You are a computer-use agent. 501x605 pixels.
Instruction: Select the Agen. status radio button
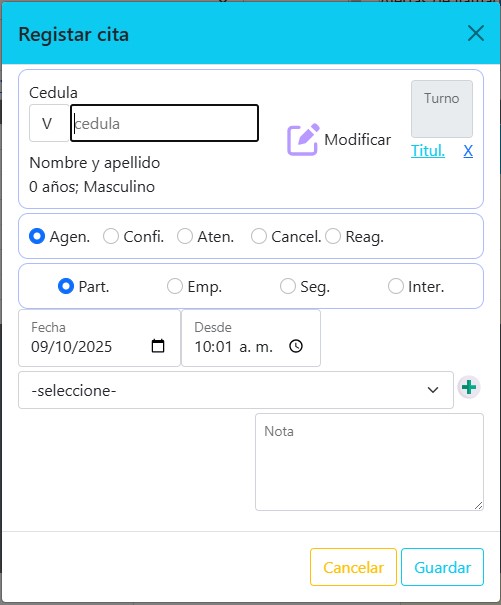(x=37, y=236)
